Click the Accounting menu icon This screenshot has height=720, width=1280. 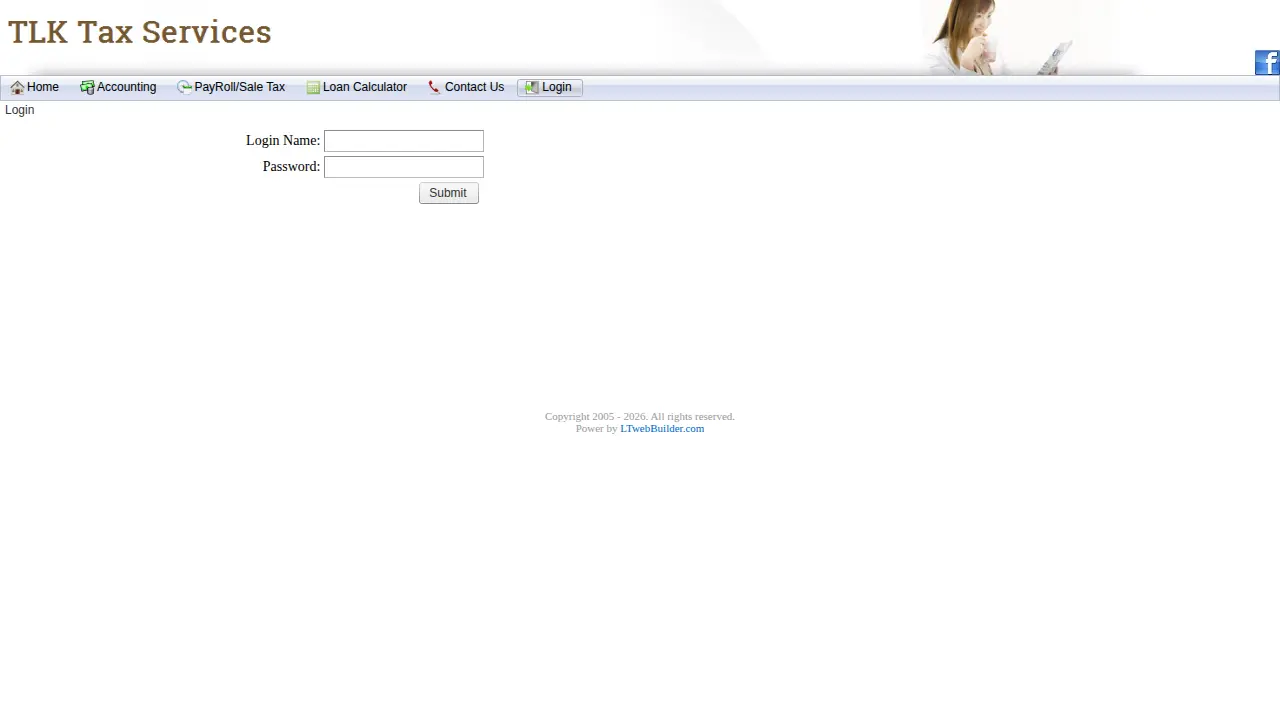click(x=87, y=88)
